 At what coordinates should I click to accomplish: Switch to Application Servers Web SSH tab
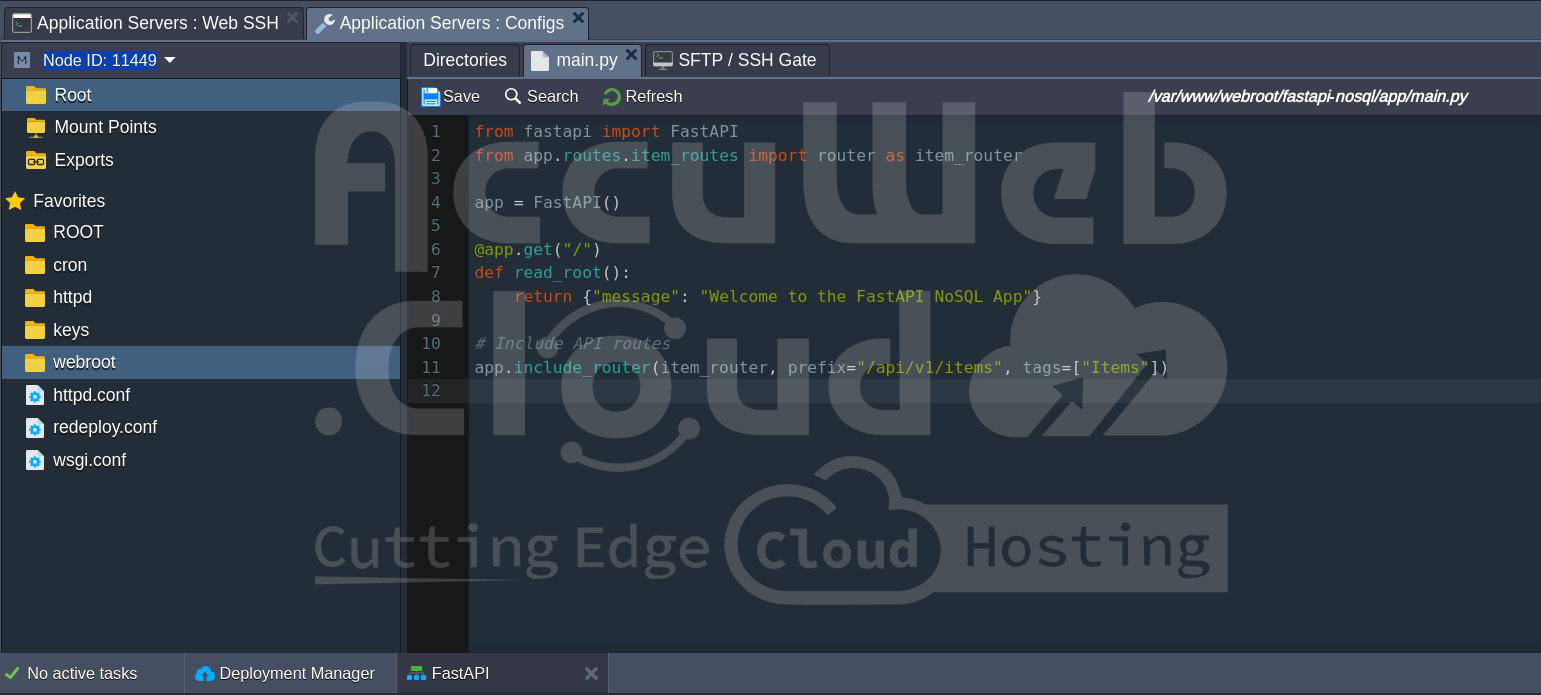coord(157,23)
